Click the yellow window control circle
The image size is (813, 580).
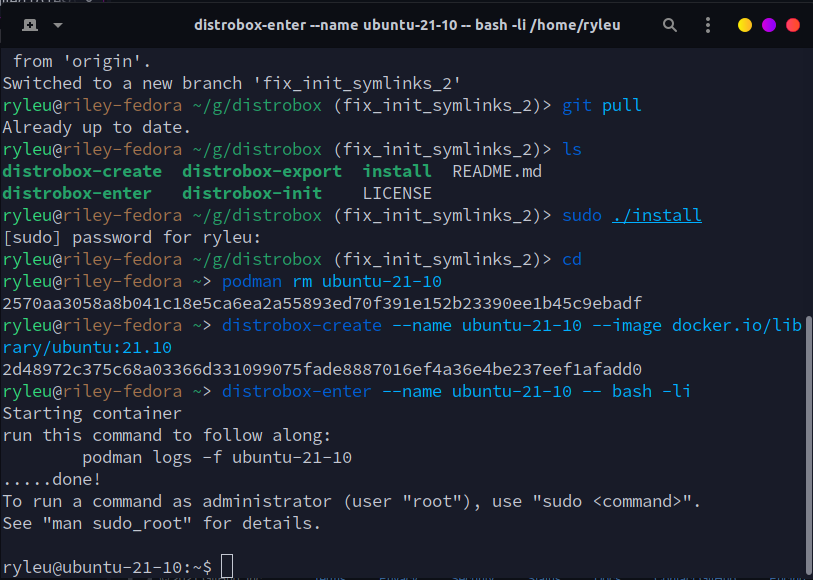743,25
